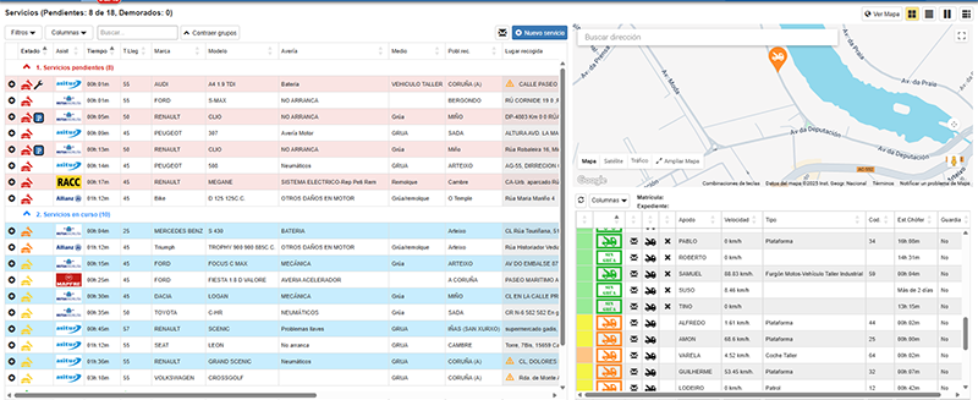Open Columnas dropdown in services table
Screen dimensions: 978x400
pyautogui.click(x=69, y=33)
